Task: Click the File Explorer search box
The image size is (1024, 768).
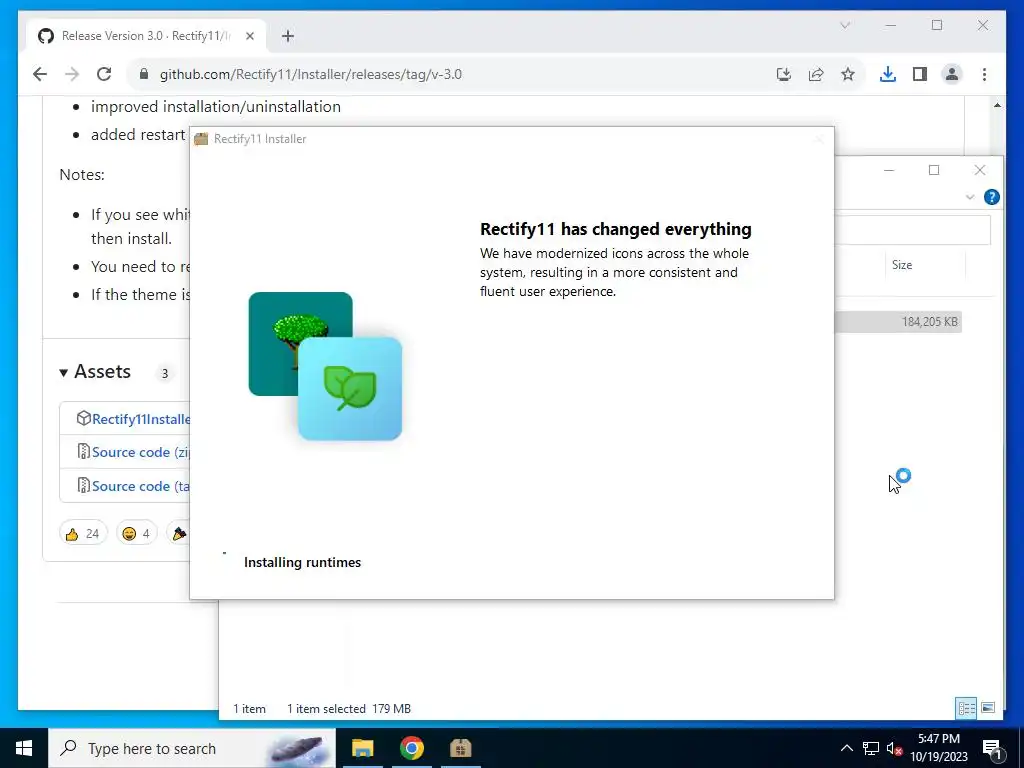Action: coord(913,231)
